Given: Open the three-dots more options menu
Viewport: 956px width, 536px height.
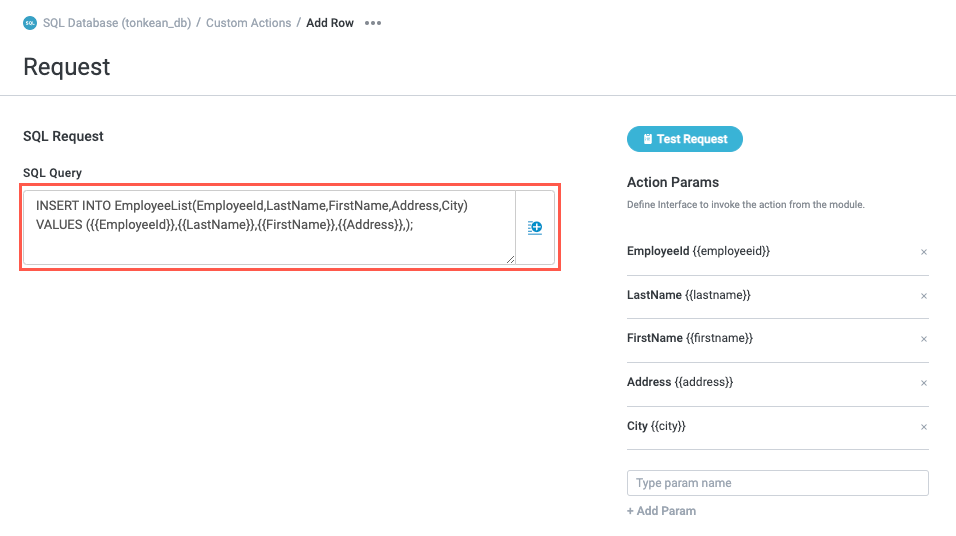Looking at the screenshot, I should point(373,23).
